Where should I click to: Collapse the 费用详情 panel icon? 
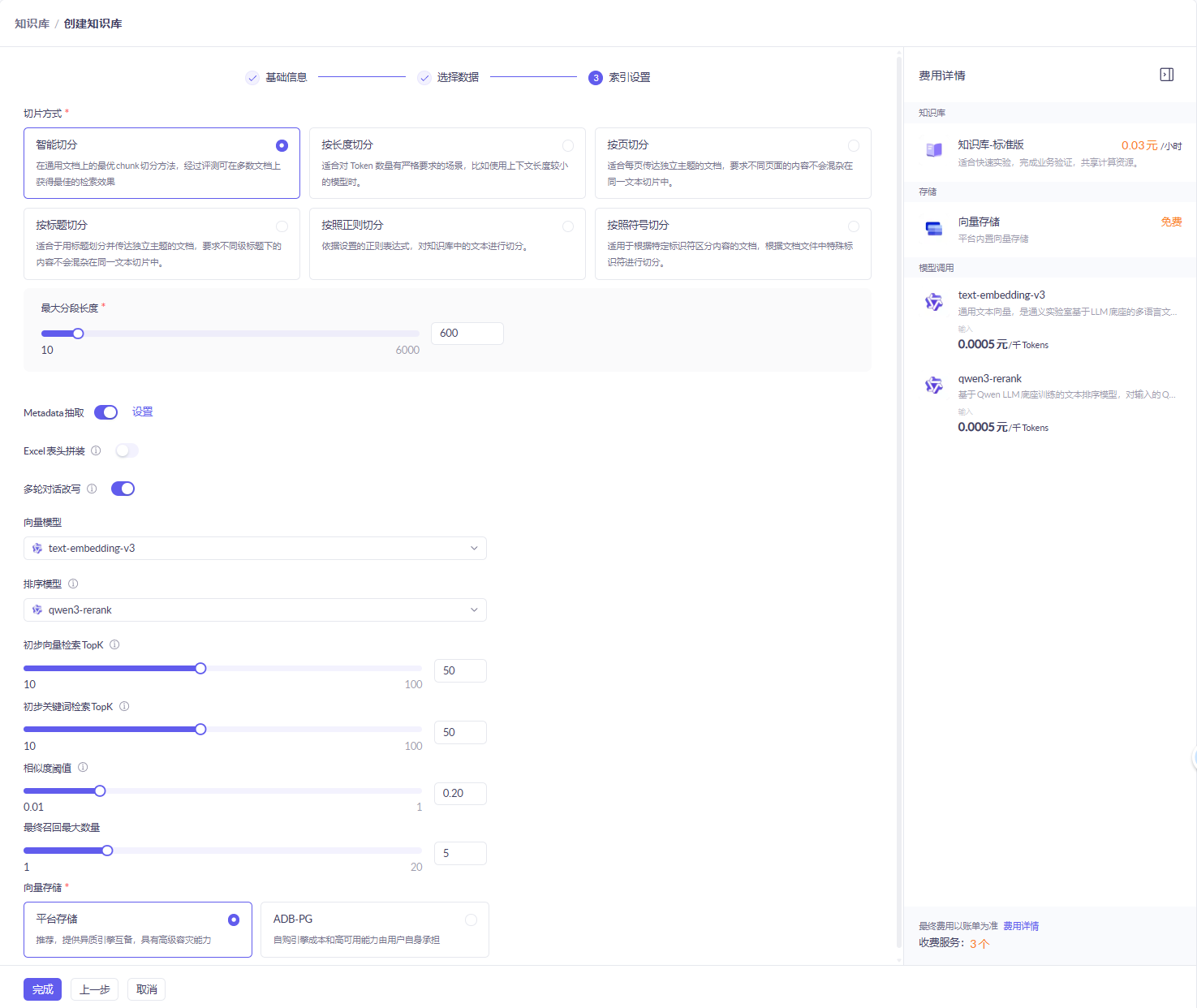(1166, 75)
